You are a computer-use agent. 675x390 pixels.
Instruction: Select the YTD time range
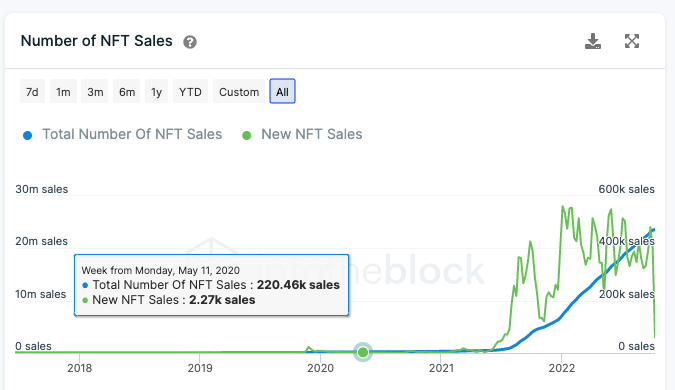(x=190, y=92)
